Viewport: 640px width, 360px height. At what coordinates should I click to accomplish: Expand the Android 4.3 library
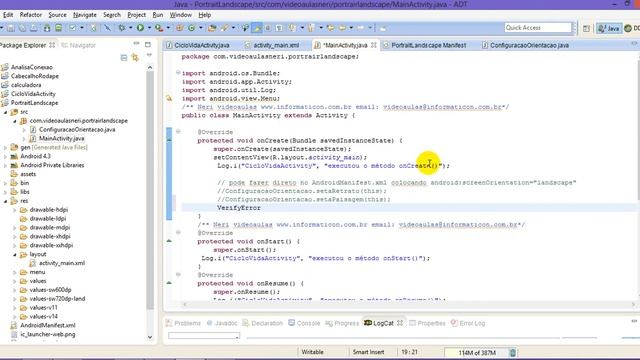6,156
